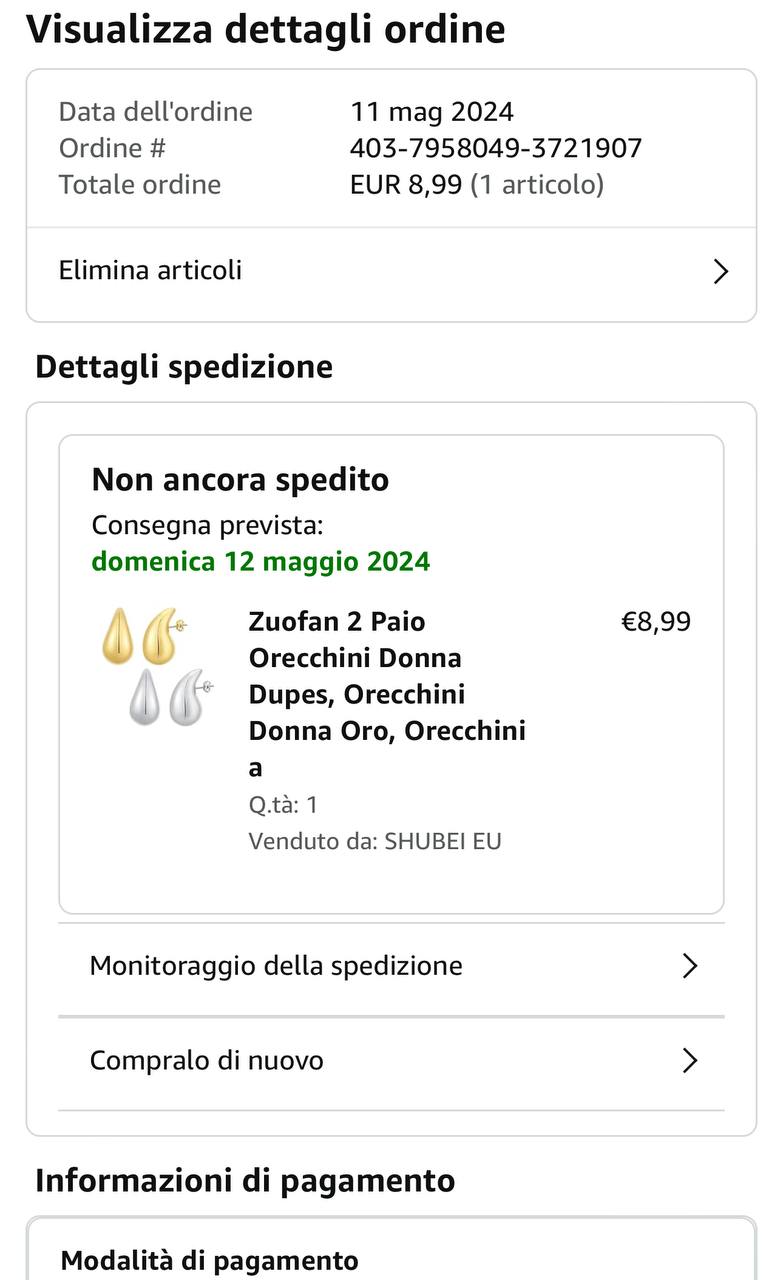Tap the Modalità di pagamento section

click(210, 1260)
